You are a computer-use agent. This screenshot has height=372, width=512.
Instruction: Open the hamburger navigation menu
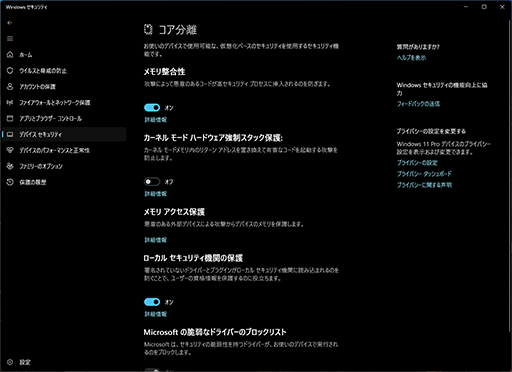click(10, 39)
